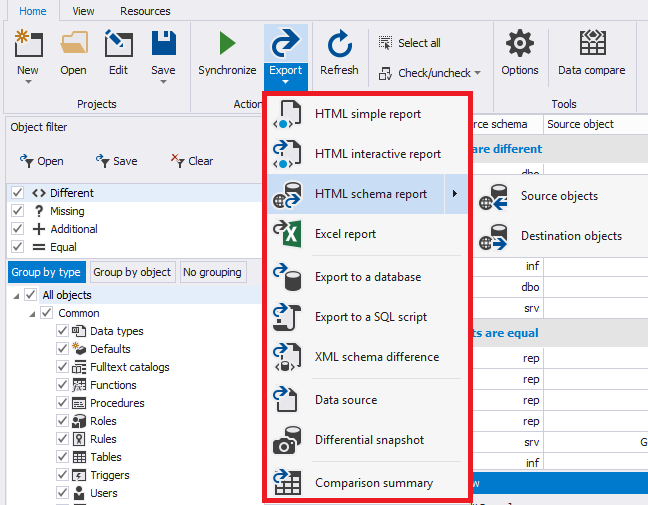Open a project with the Open folder icon

click(74, 43)
